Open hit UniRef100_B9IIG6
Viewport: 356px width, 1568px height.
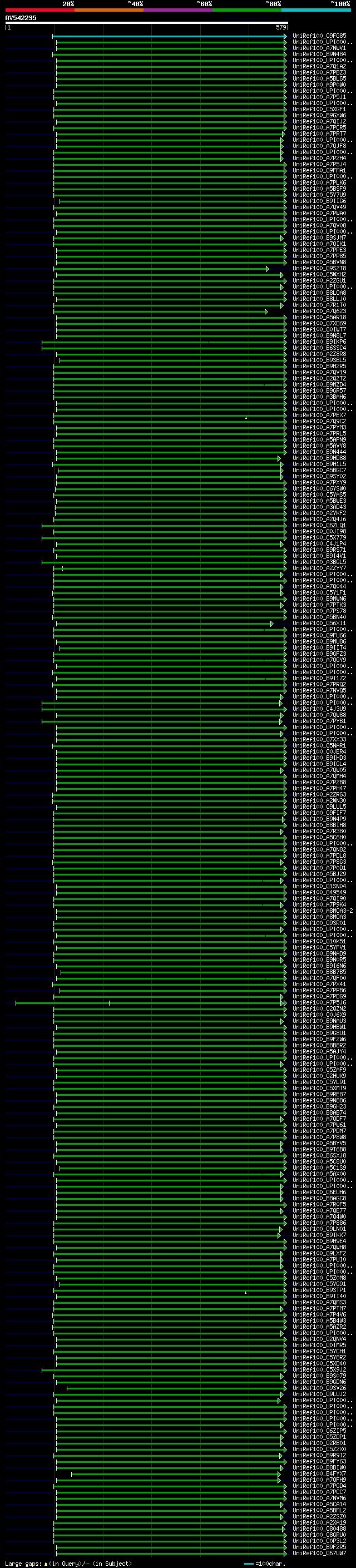coord(319,201)
